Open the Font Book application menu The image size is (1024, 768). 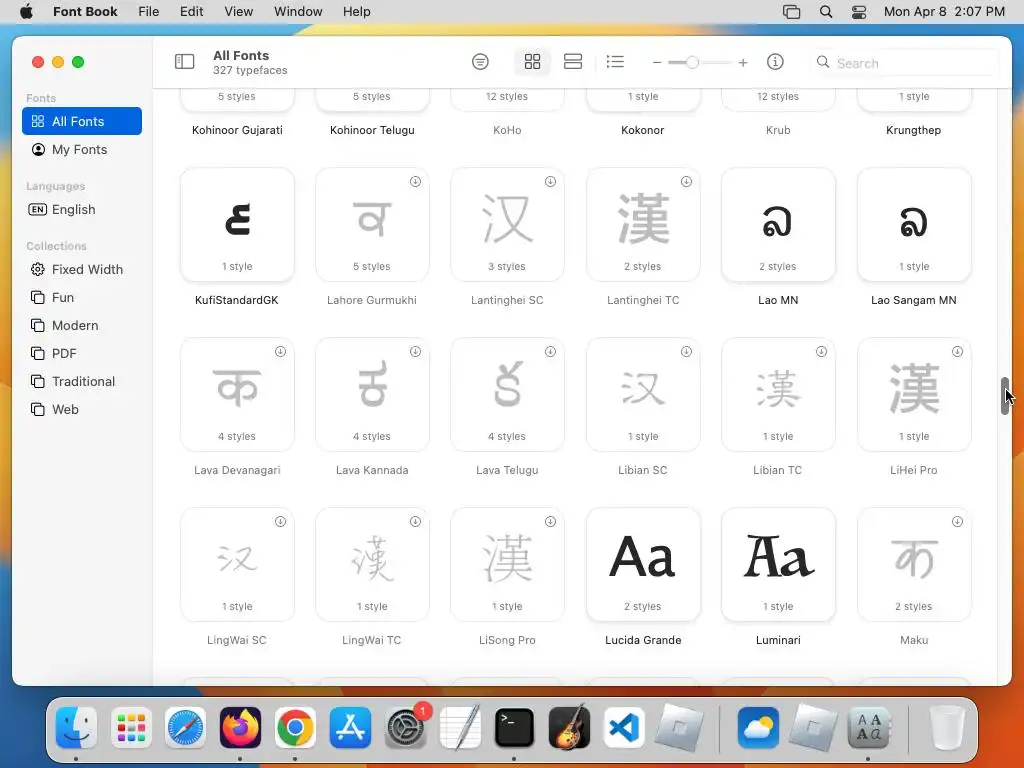[x=85, y=12]
